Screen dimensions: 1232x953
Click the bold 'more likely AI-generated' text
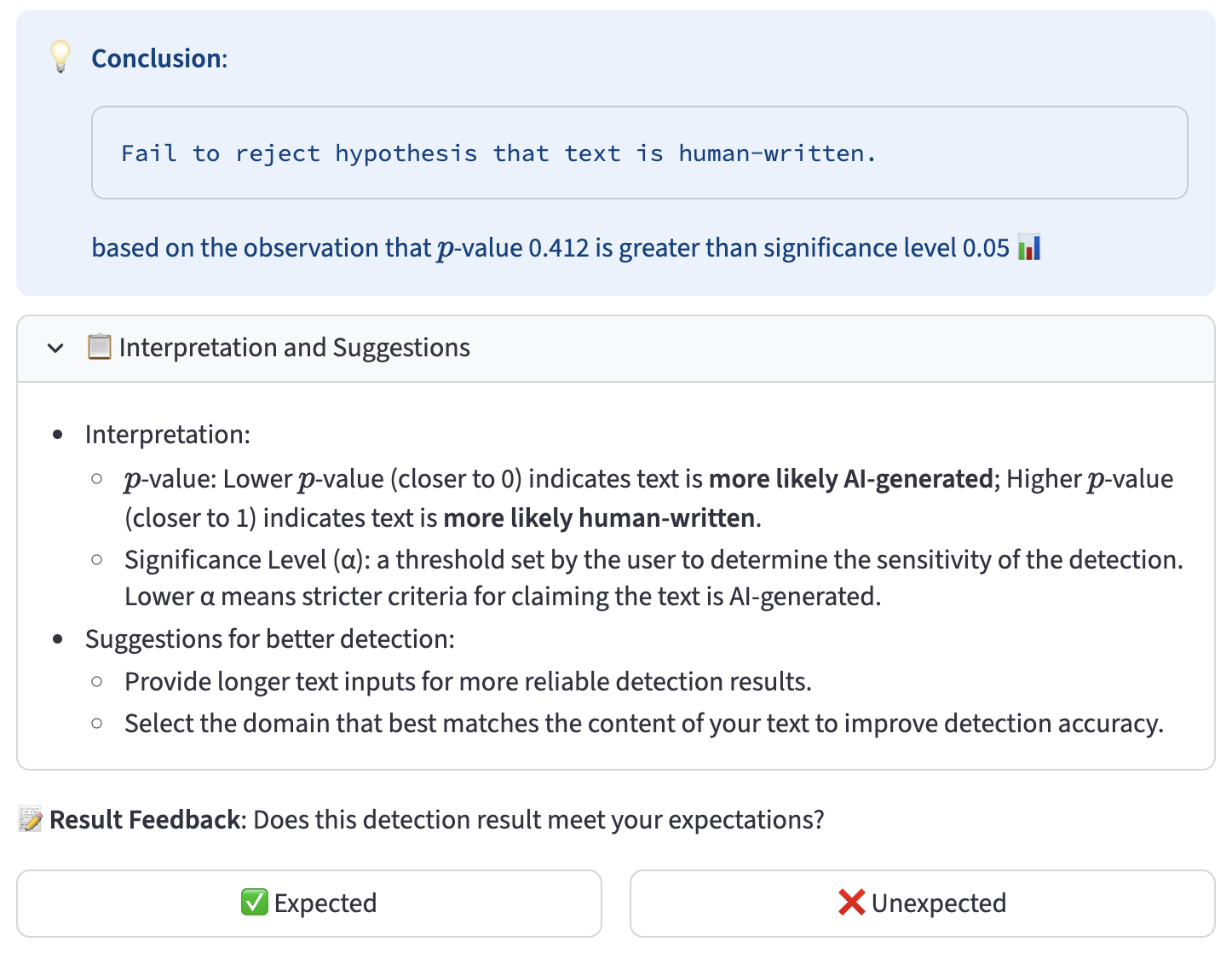[x=850, y=479]
